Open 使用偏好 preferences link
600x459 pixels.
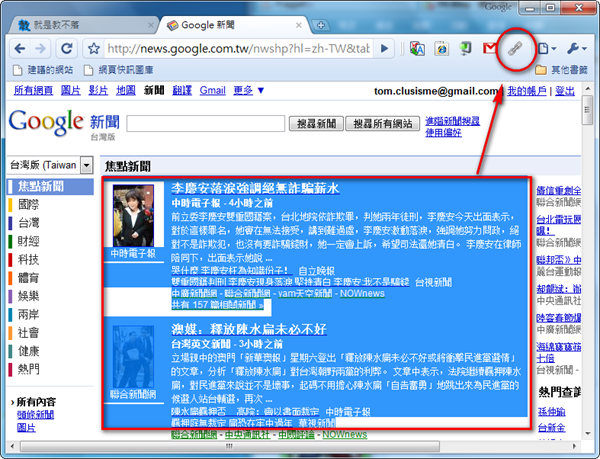coord(443,133)
